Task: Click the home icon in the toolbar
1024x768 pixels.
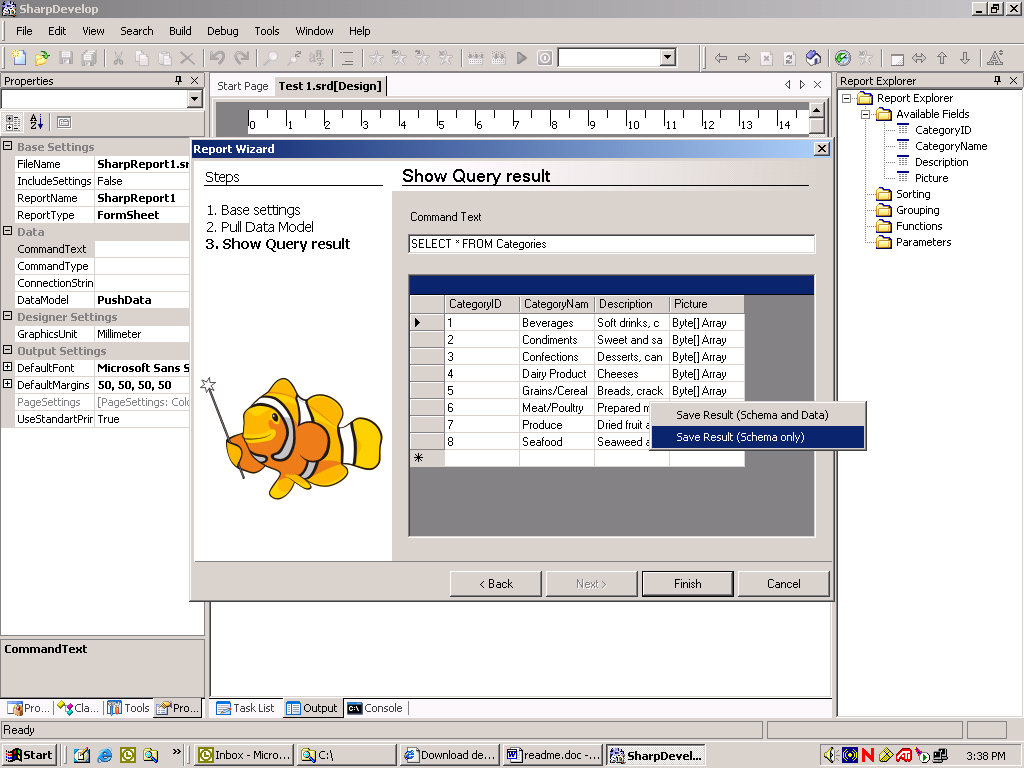Action: point(814,58)
